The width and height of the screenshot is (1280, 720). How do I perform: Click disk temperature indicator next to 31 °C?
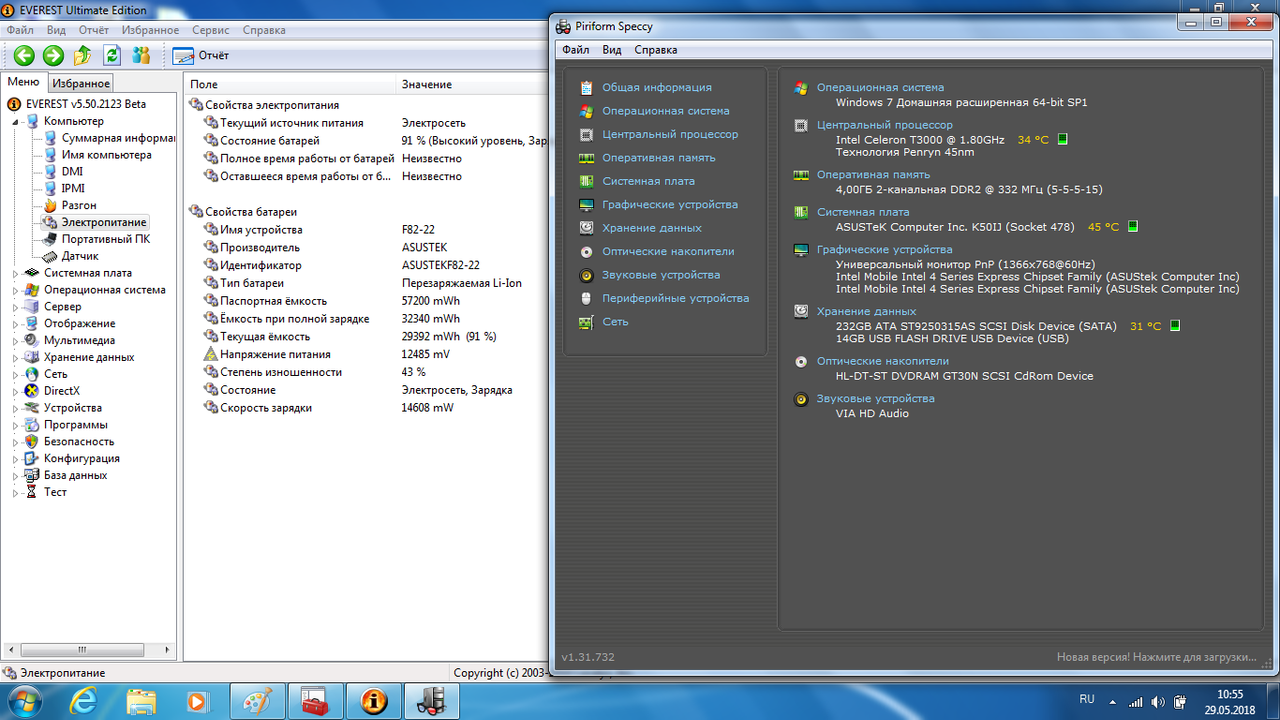coord(1175,326)
